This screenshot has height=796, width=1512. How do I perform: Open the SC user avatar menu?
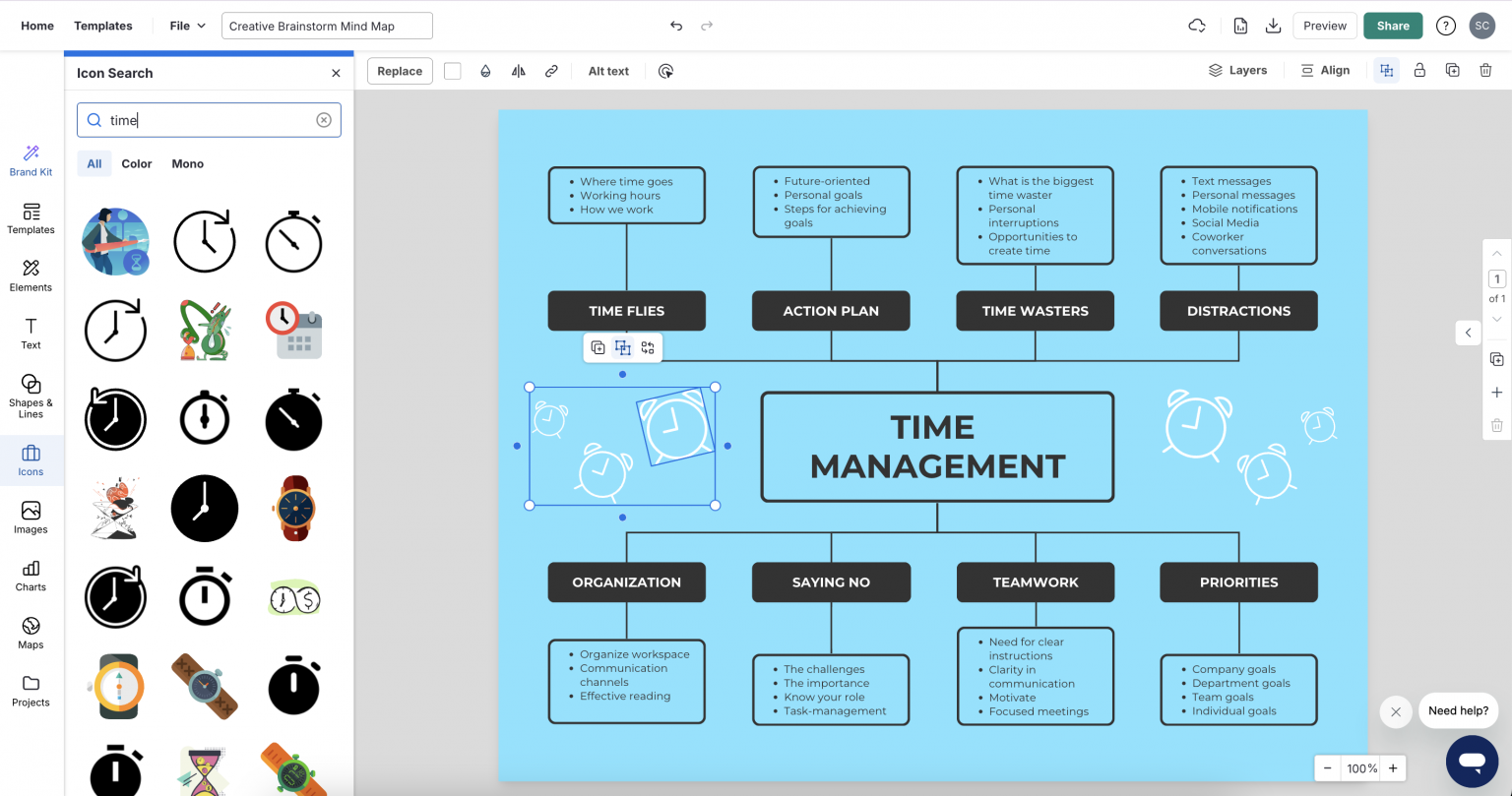click(x=1482, y=26)
